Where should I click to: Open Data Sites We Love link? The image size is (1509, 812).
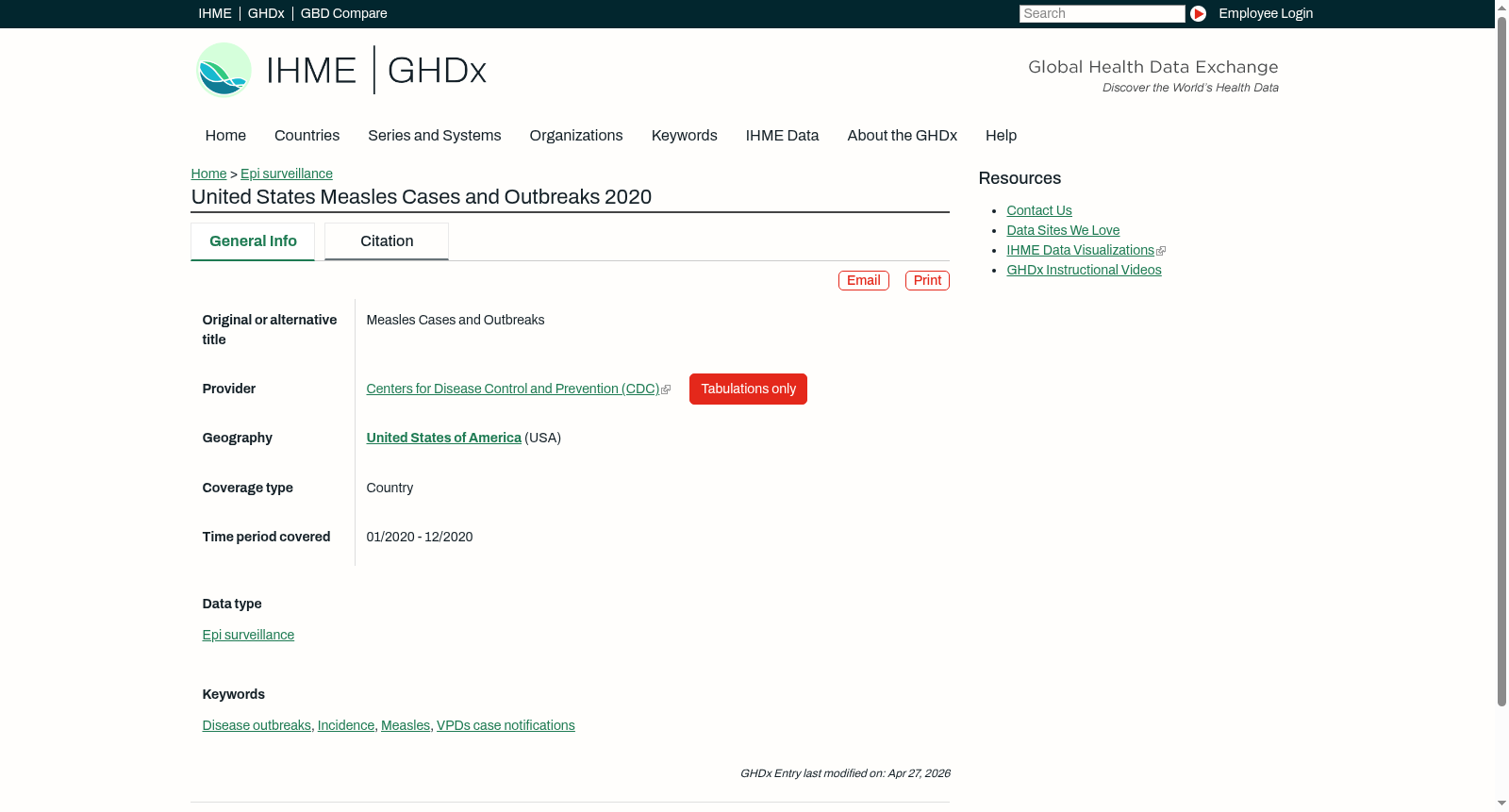(x=1063, y=230)
